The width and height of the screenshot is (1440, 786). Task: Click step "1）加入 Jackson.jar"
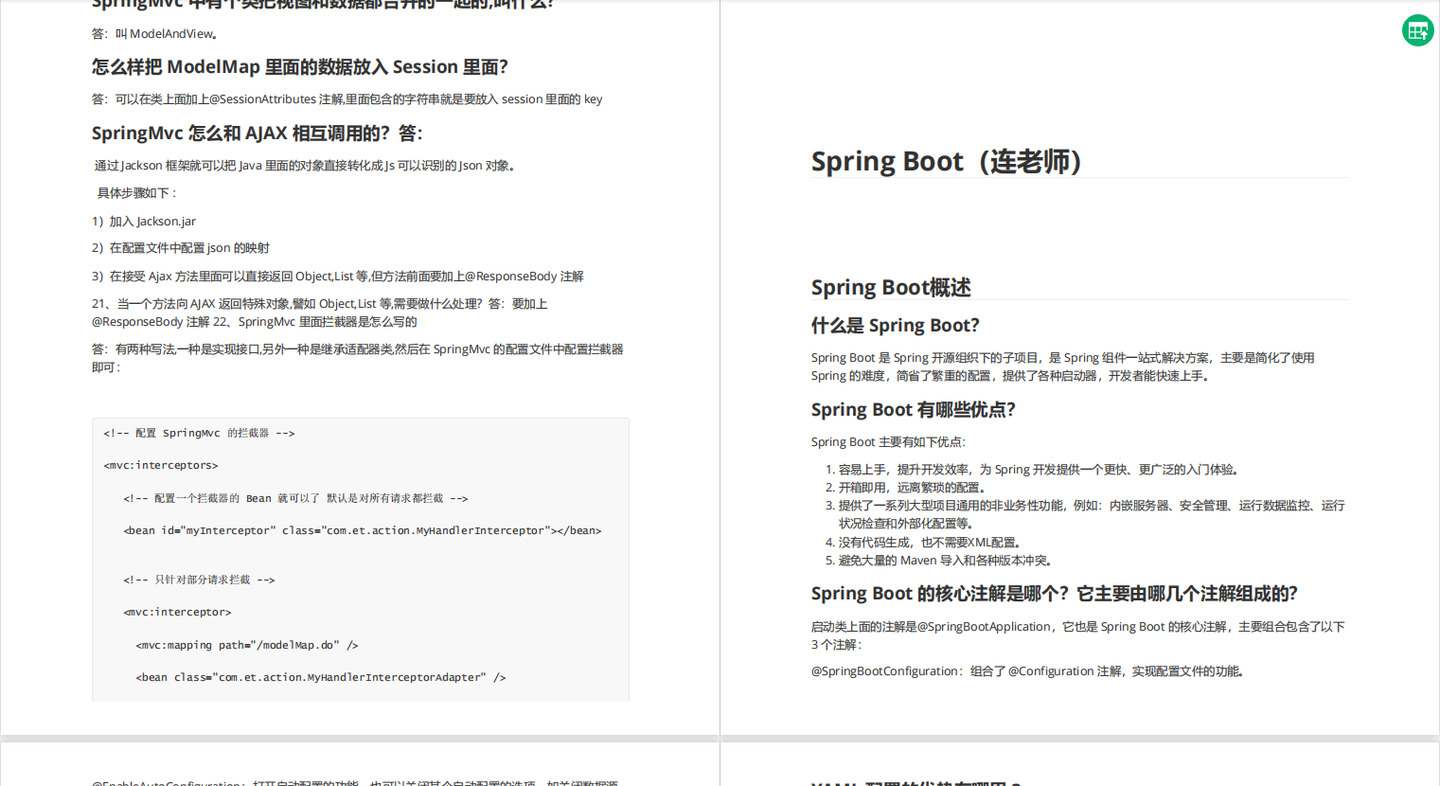click(x=144, y=221)
